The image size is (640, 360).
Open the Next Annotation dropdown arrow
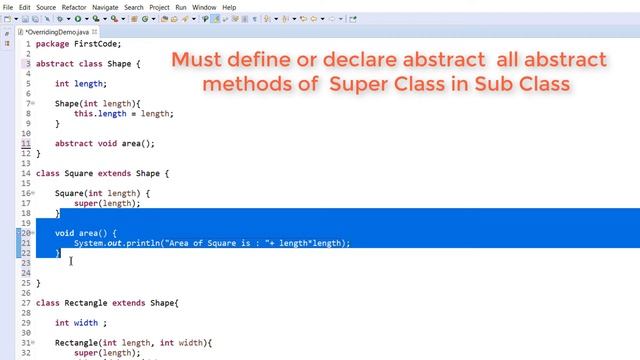[276, 19]
